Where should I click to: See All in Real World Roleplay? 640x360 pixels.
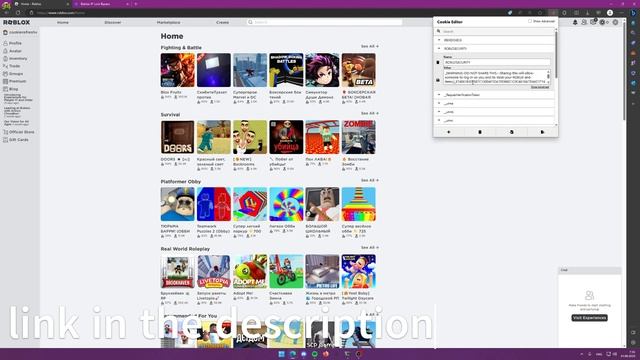(369, 248)
